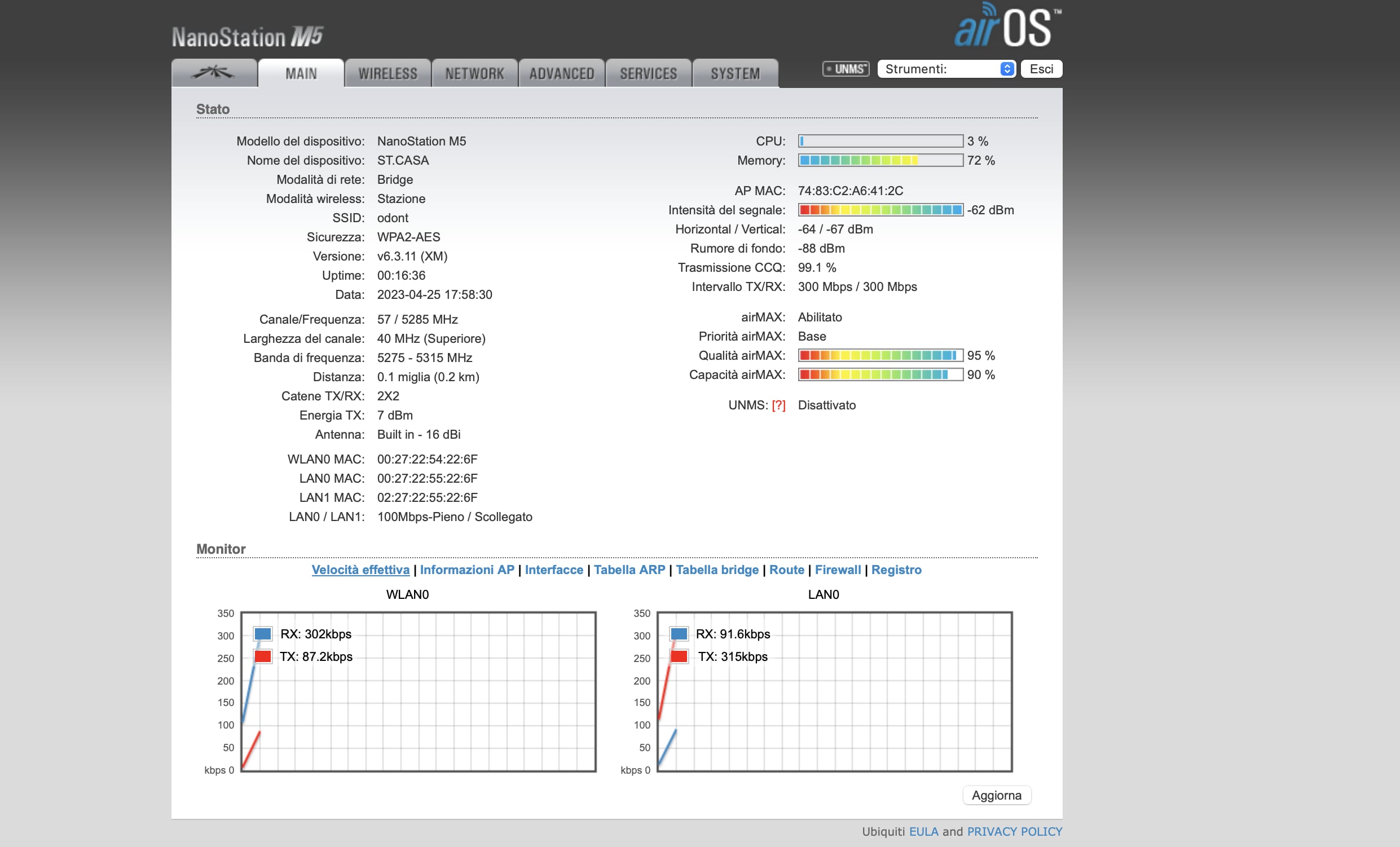The width and height of the screenshot is (1400, 847).
Task: Click the security value WPA2-AES
Action: click(408, 237)
